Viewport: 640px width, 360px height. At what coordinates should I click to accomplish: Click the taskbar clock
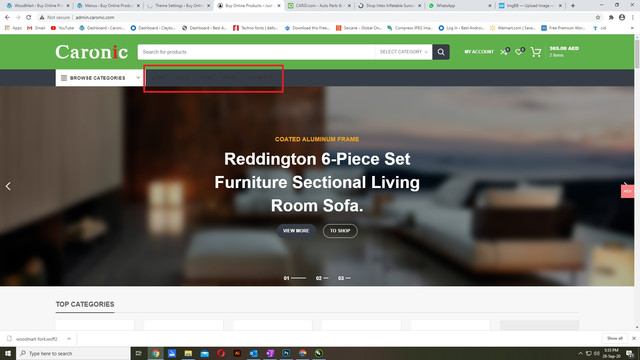pos(611,353)
